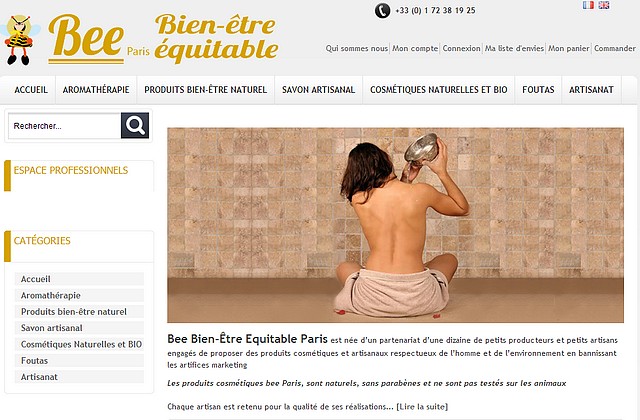
Task: Click the Lire la suite link
Action: pyautogui.click(x=422, y=407)
